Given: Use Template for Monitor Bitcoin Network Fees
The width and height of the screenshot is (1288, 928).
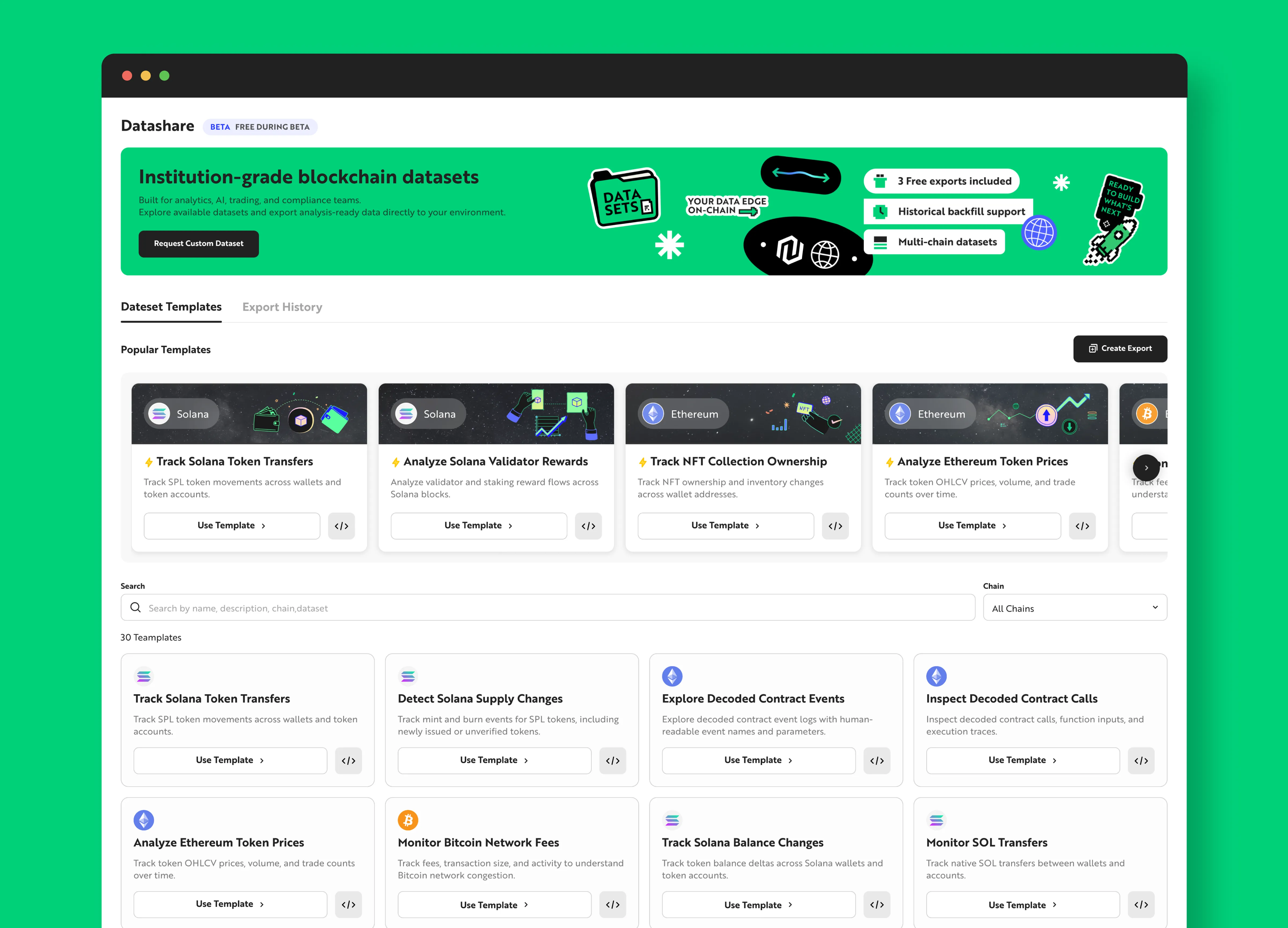Looking at the screenshot, I should click(495, 905).
